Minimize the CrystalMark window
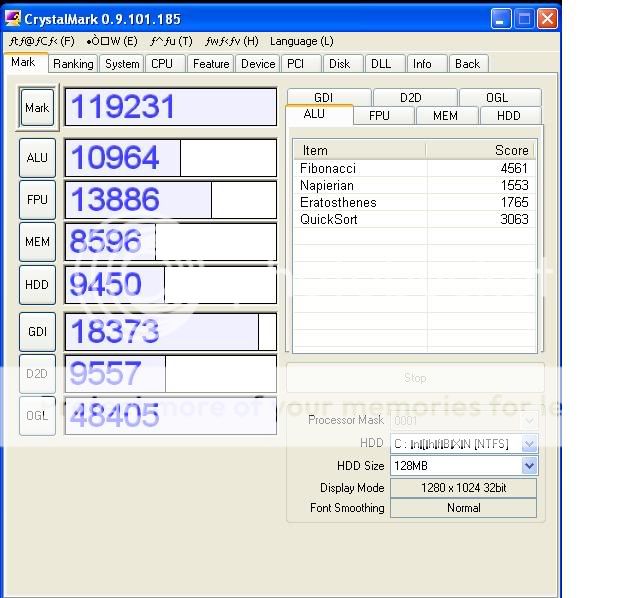Viewport: 640px width, 598px height. coord(502,18)
